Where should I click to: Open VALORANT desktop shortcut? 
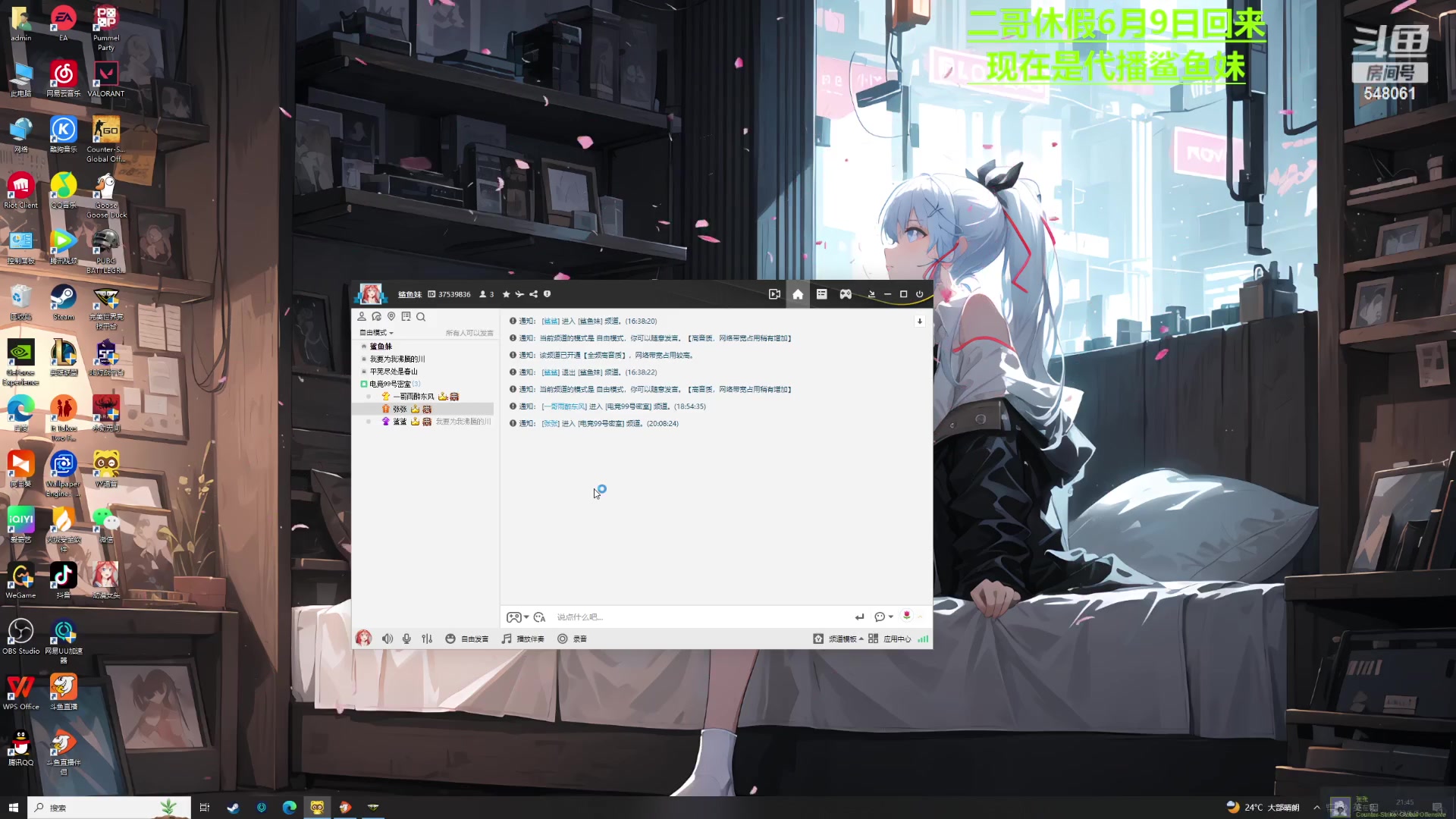point(106,80)
